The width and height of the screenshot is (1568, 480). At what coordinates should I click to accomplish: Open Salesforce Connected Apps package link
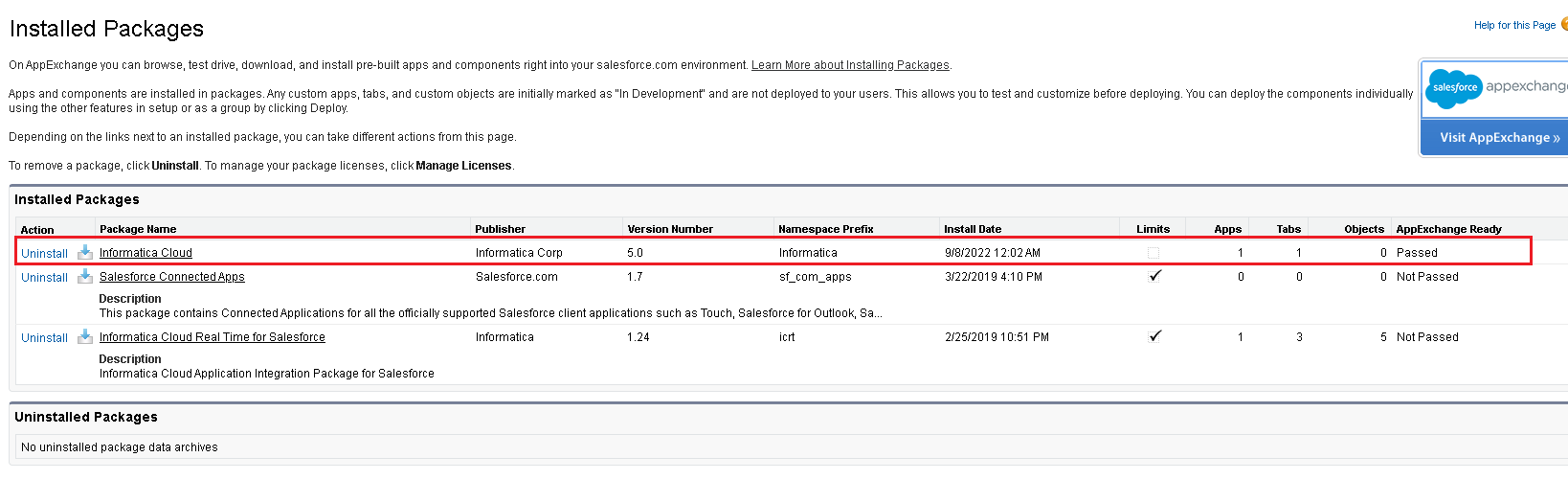point(172,277)
